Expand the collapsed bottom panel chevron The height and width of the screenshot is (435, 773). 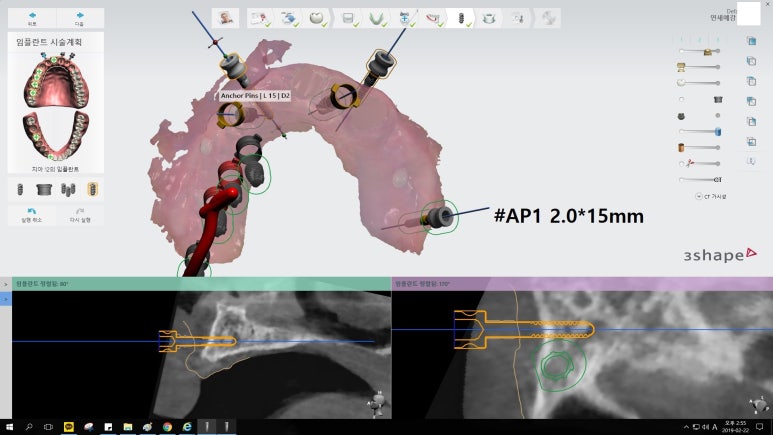(5, 284)
